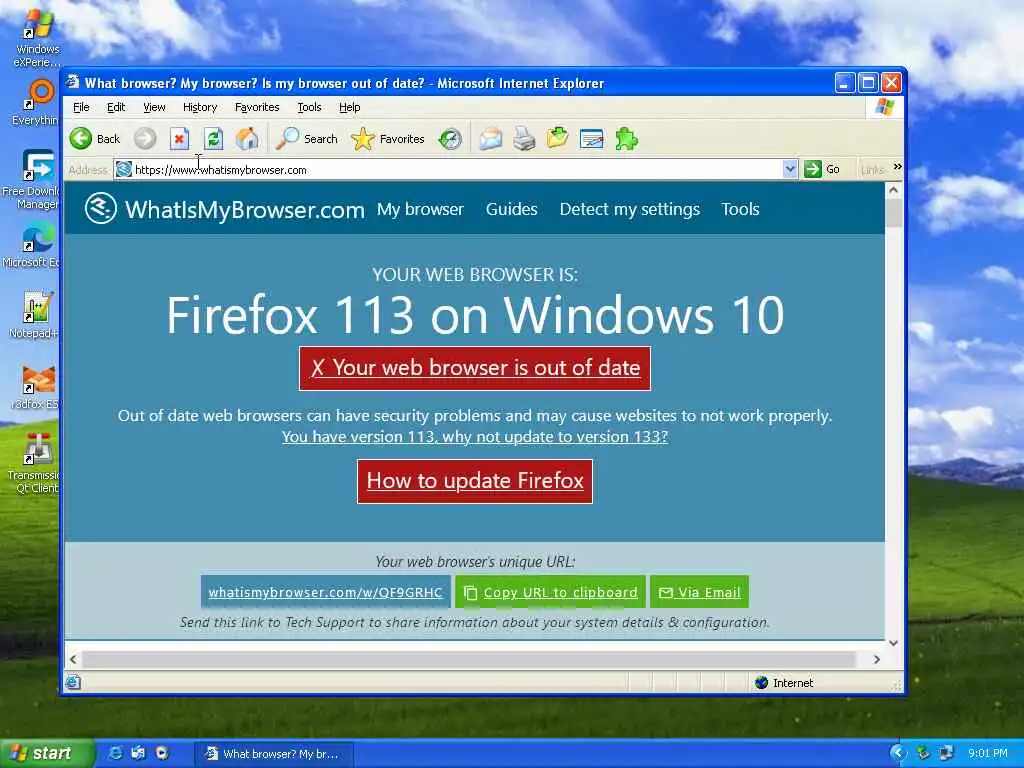Open the History menu
This screenshot has height=768, width=1024.
click(200, 107)
